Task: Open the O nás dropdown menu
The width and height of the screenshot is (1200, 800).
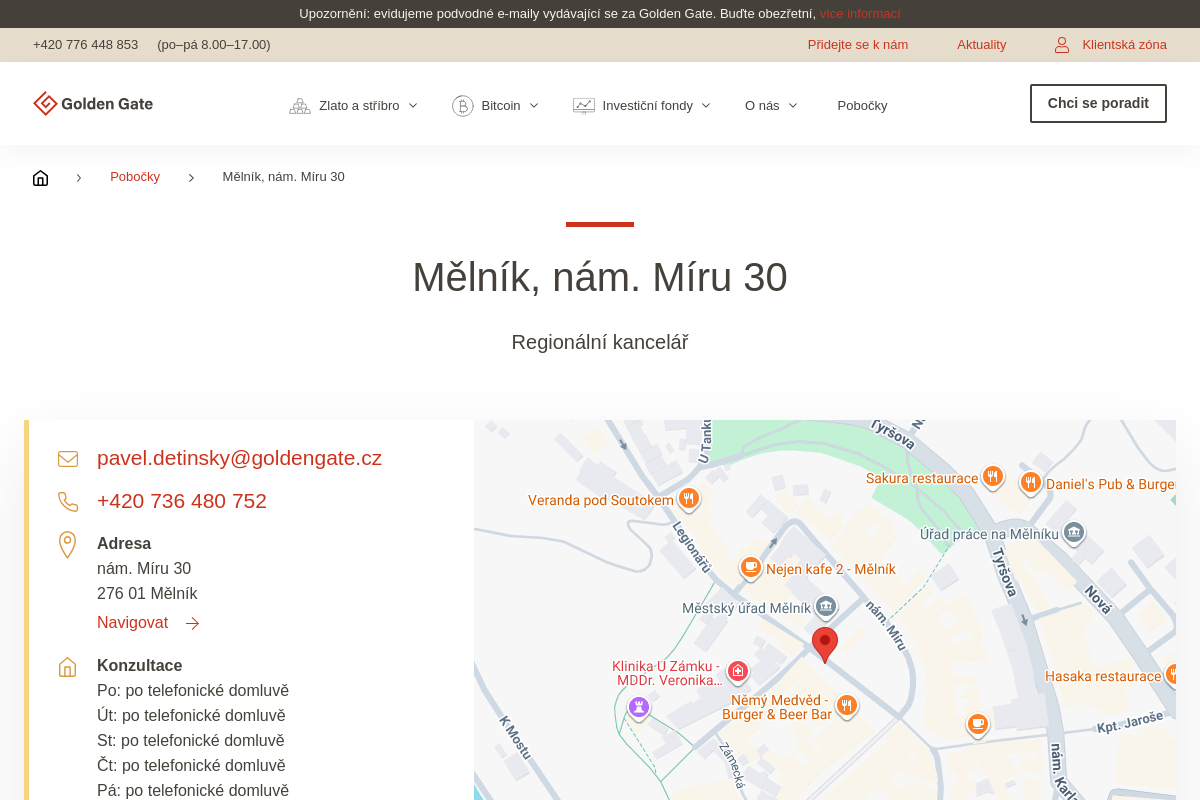Action: (x=771, y=106)
